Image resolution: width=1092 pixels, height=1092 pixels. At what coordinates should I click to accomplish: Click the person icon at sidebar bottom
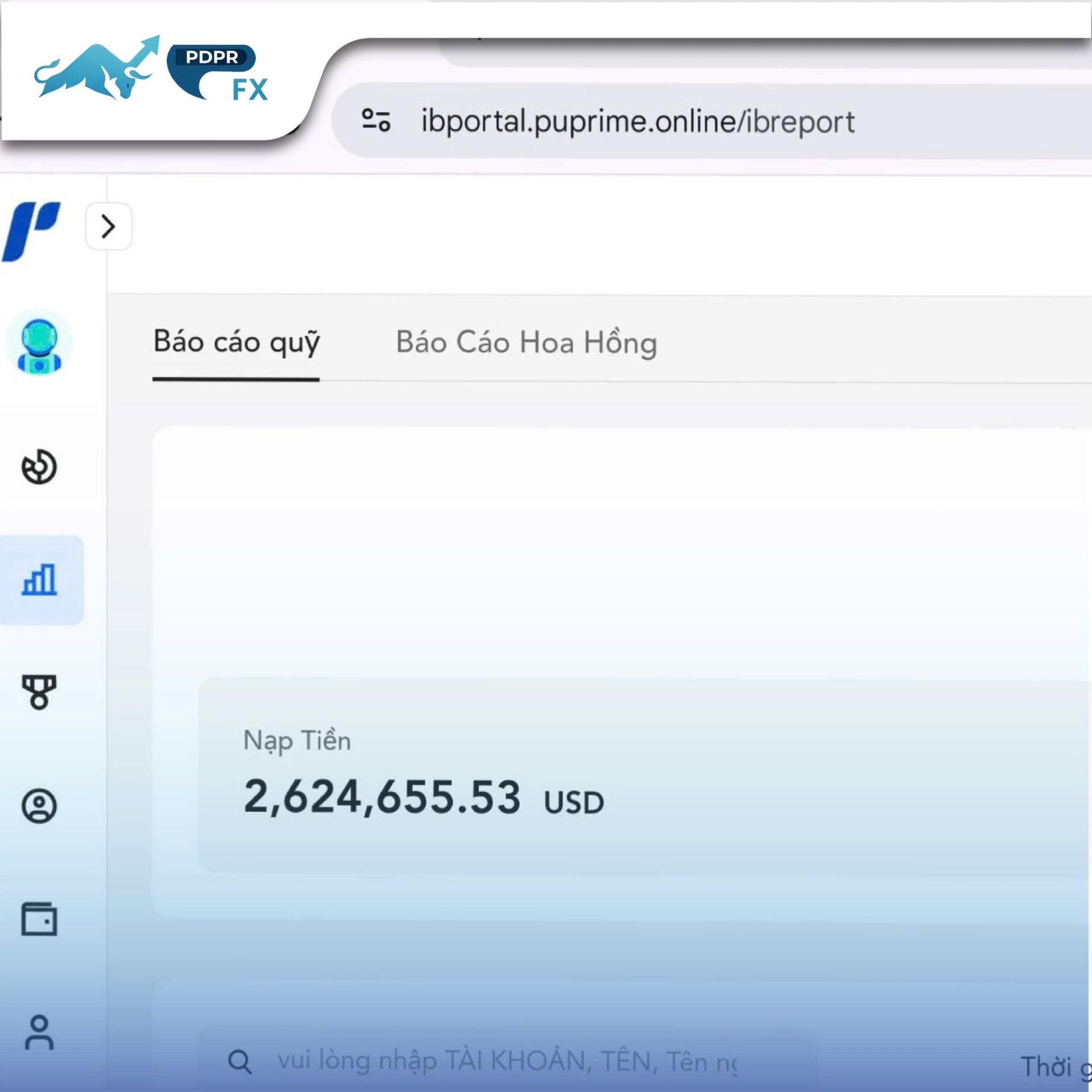click(39, 1032)
